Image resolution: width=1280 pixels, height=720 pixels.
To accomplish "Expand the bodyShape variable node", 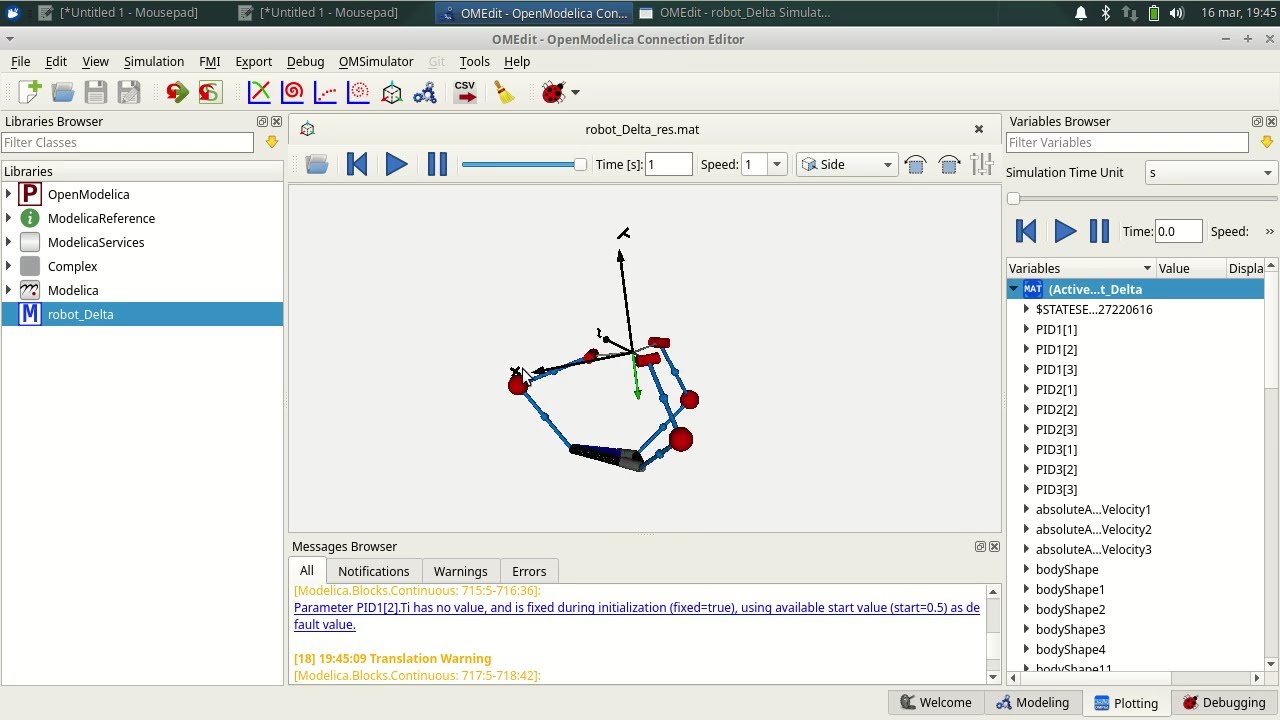I will click(x=1026, y=569).
